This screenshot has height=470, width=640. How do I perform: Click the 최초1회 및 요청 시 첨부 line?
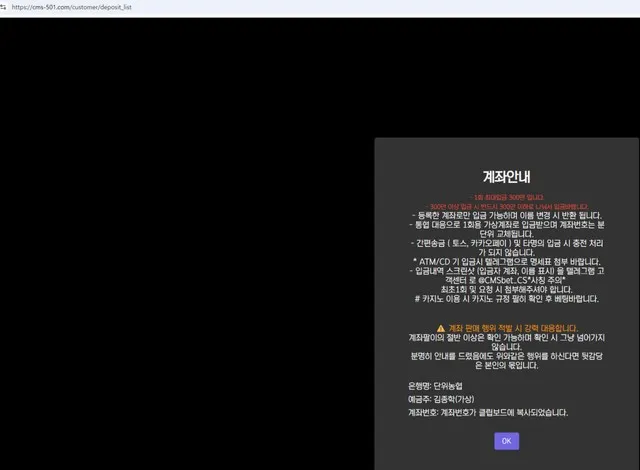[507, 289]
